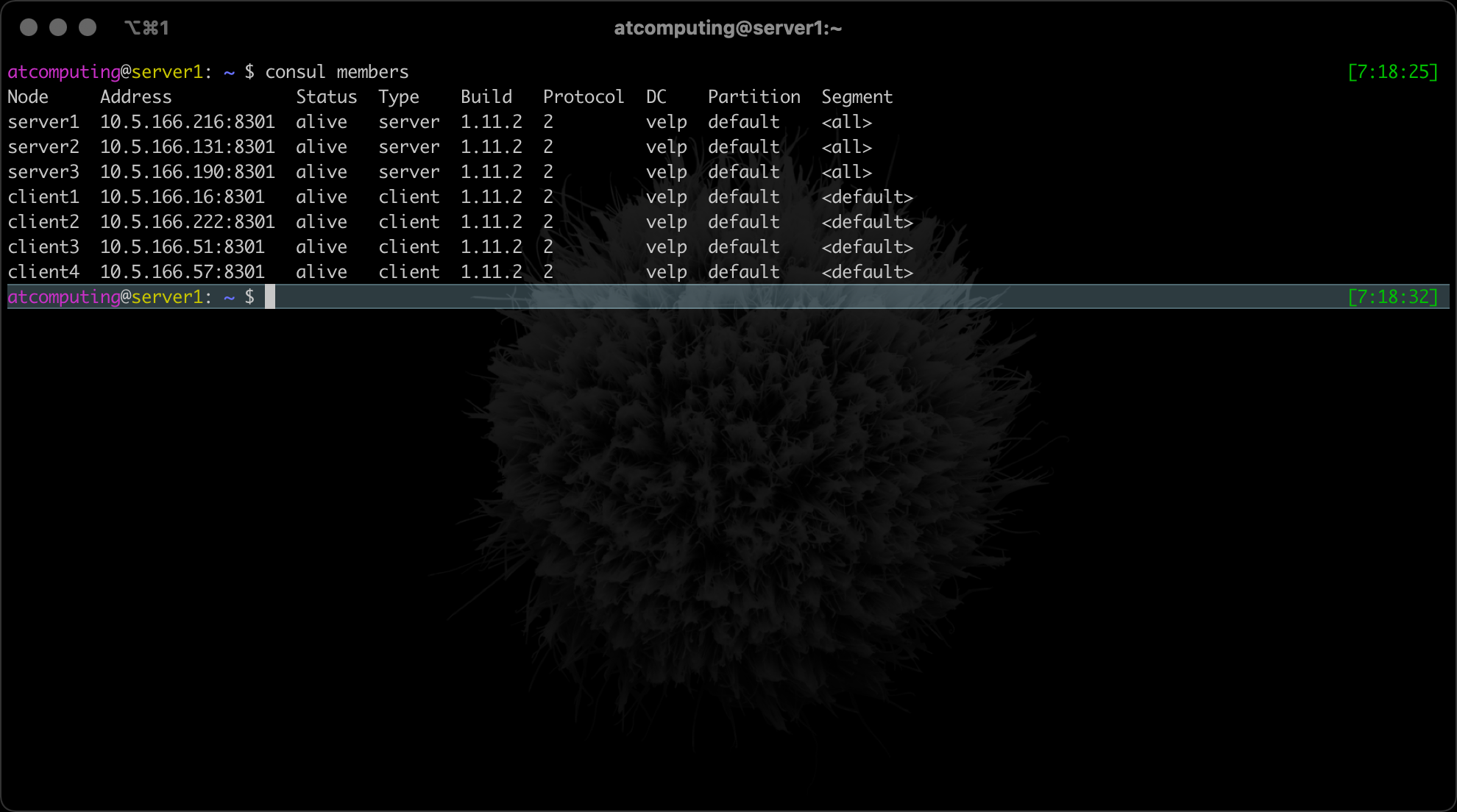1457x812 pixels.
Task: Click the yellow minimize window button
Action: pos(58,28)
